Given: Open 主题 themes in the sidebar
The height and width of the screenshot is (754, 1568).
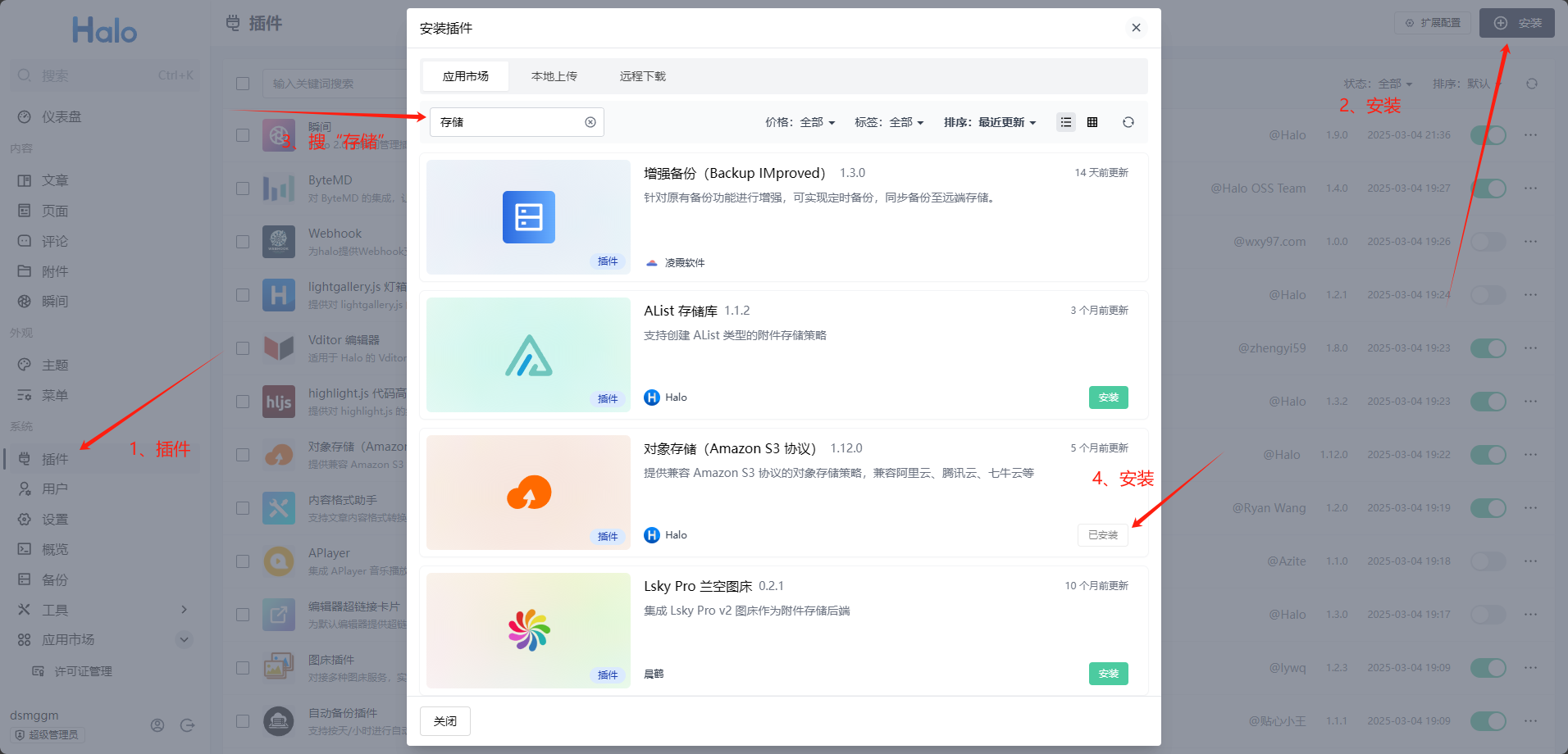Looking at the screenshot, I should coord(103,365).
